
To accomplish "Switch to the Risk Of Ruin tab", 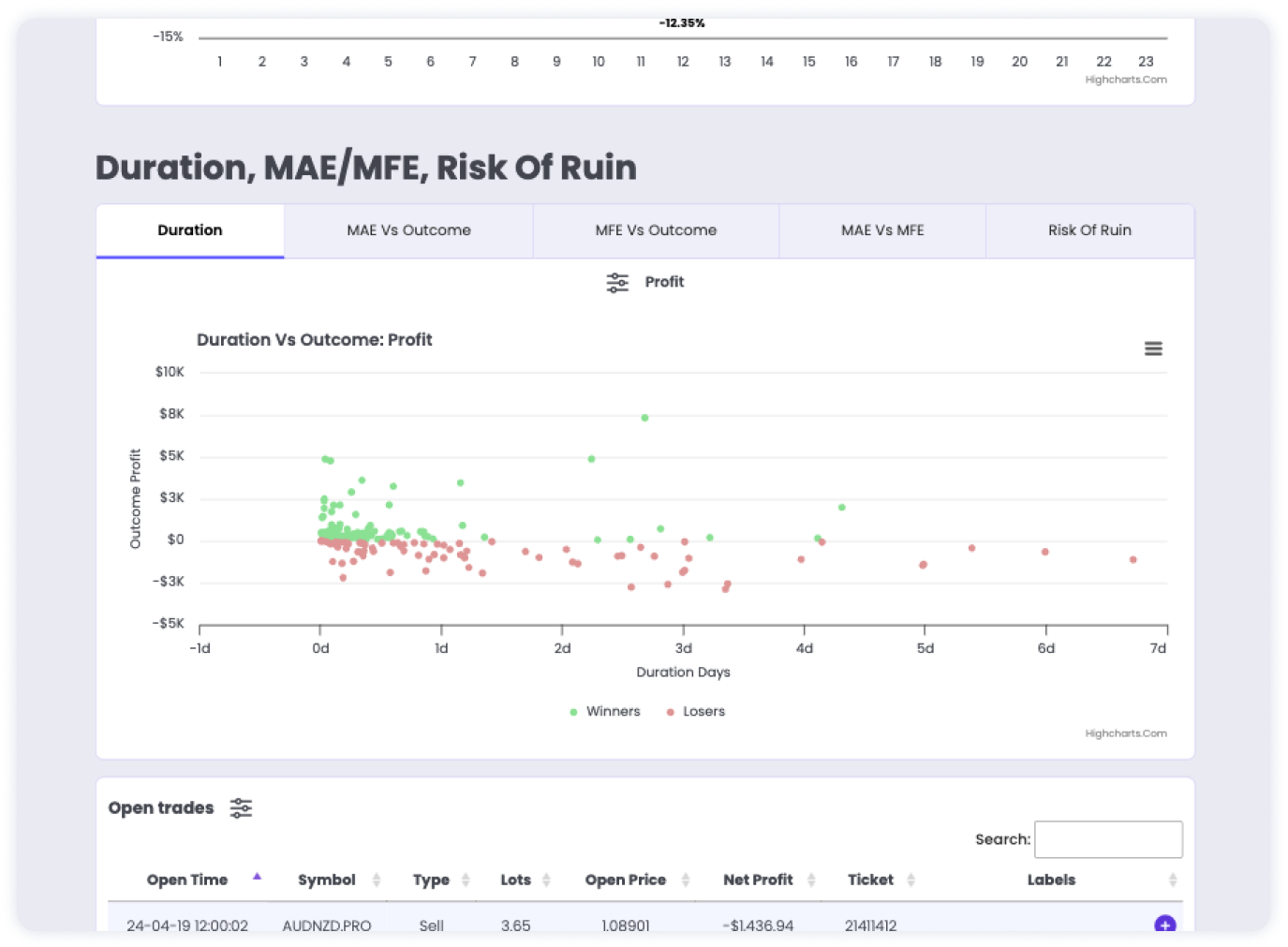I will point(1089,230).
